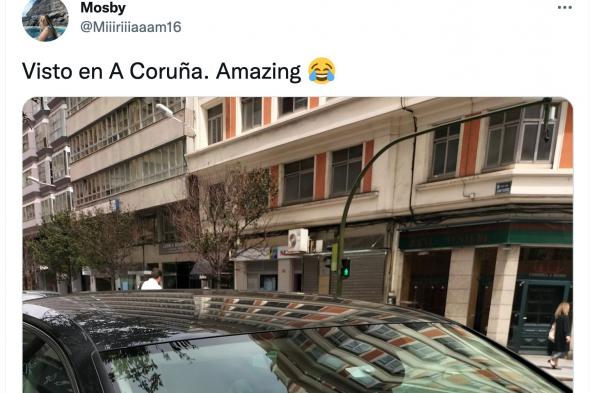Click the word 'Amazing' in the tweet

pos(259,71)
